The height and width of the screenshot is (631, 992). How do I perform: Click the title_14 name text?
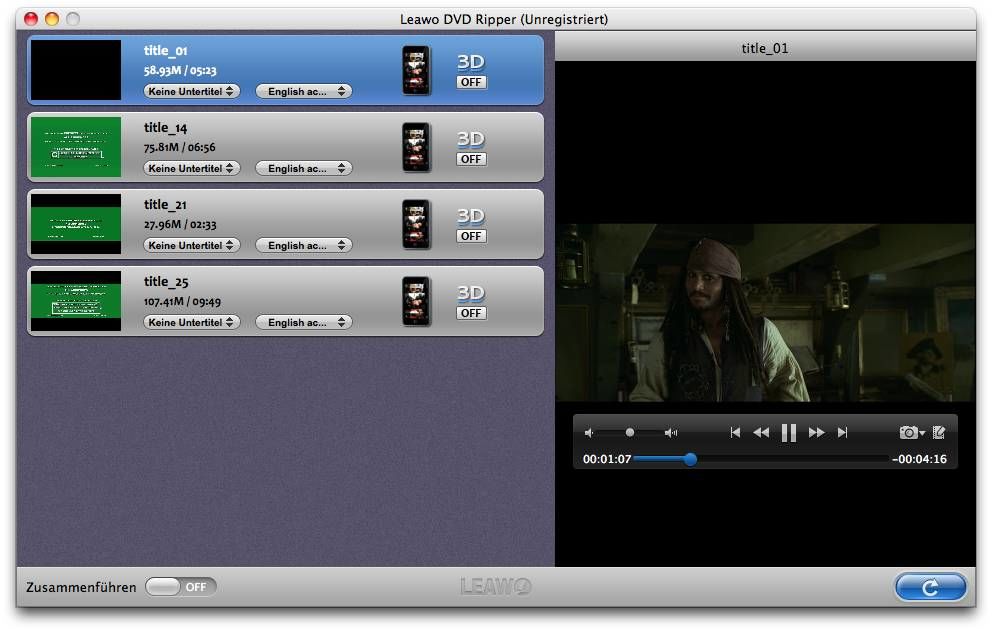click(165, 128)
